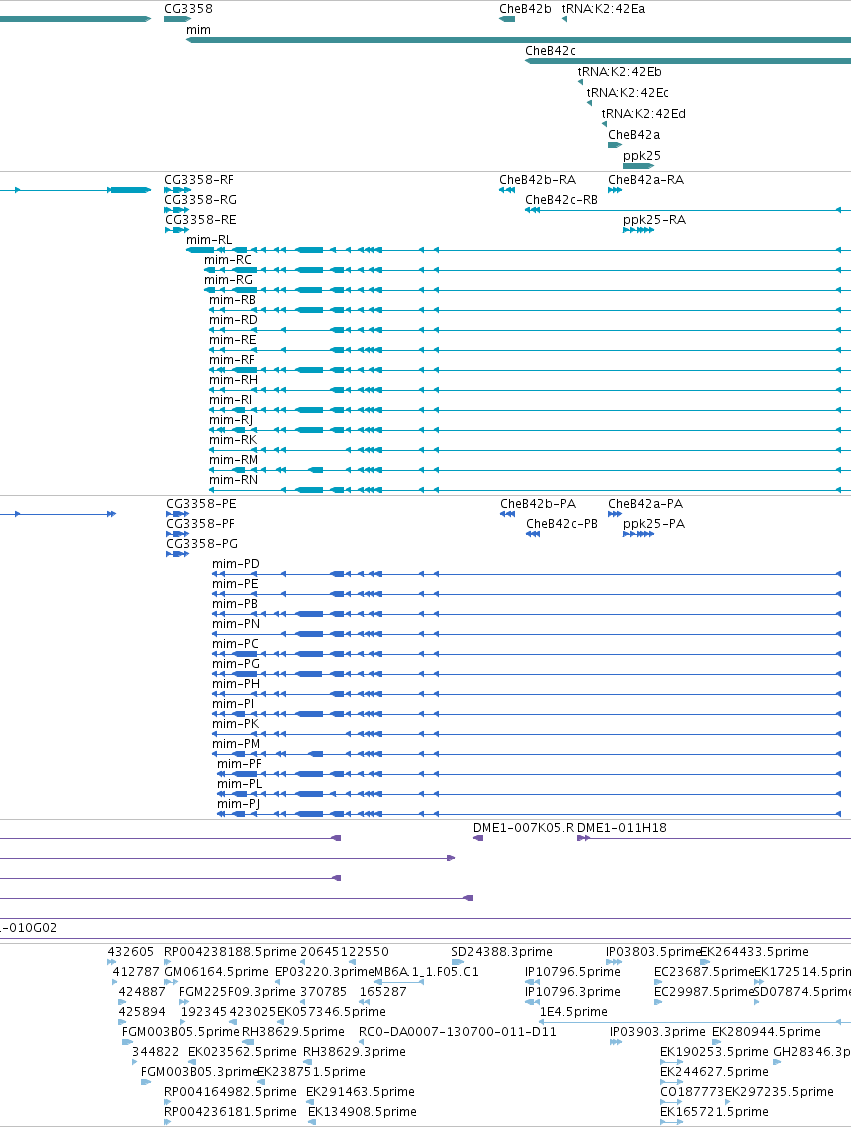Click the RC0-DA0007-130700-011-D11 label
Screen dimensions: 851x1127
(x=458, y=1031)
